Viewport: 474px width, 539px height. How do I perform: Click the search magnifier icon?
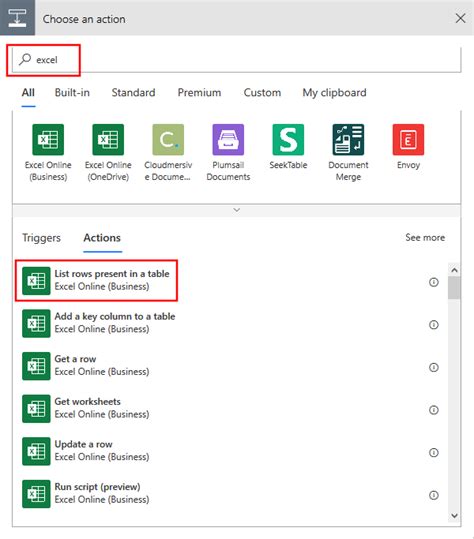(25, 59)
